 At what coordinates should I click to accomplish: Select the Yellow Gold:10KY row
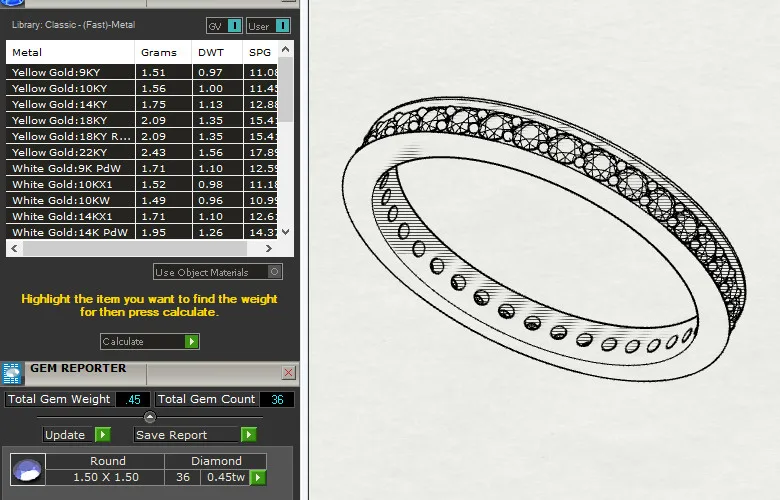click(x=141, y=88)
